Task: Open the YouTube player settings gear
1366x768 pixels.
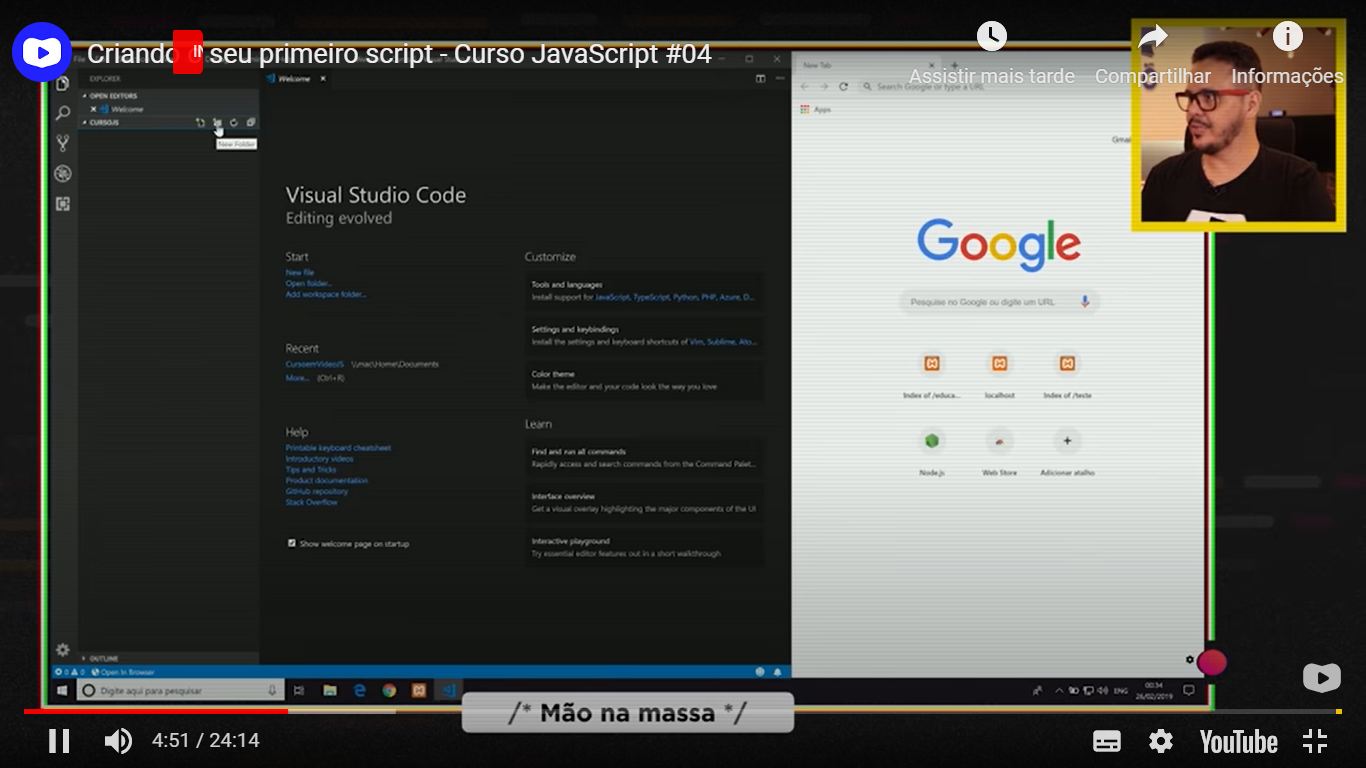Action: 1161,741
